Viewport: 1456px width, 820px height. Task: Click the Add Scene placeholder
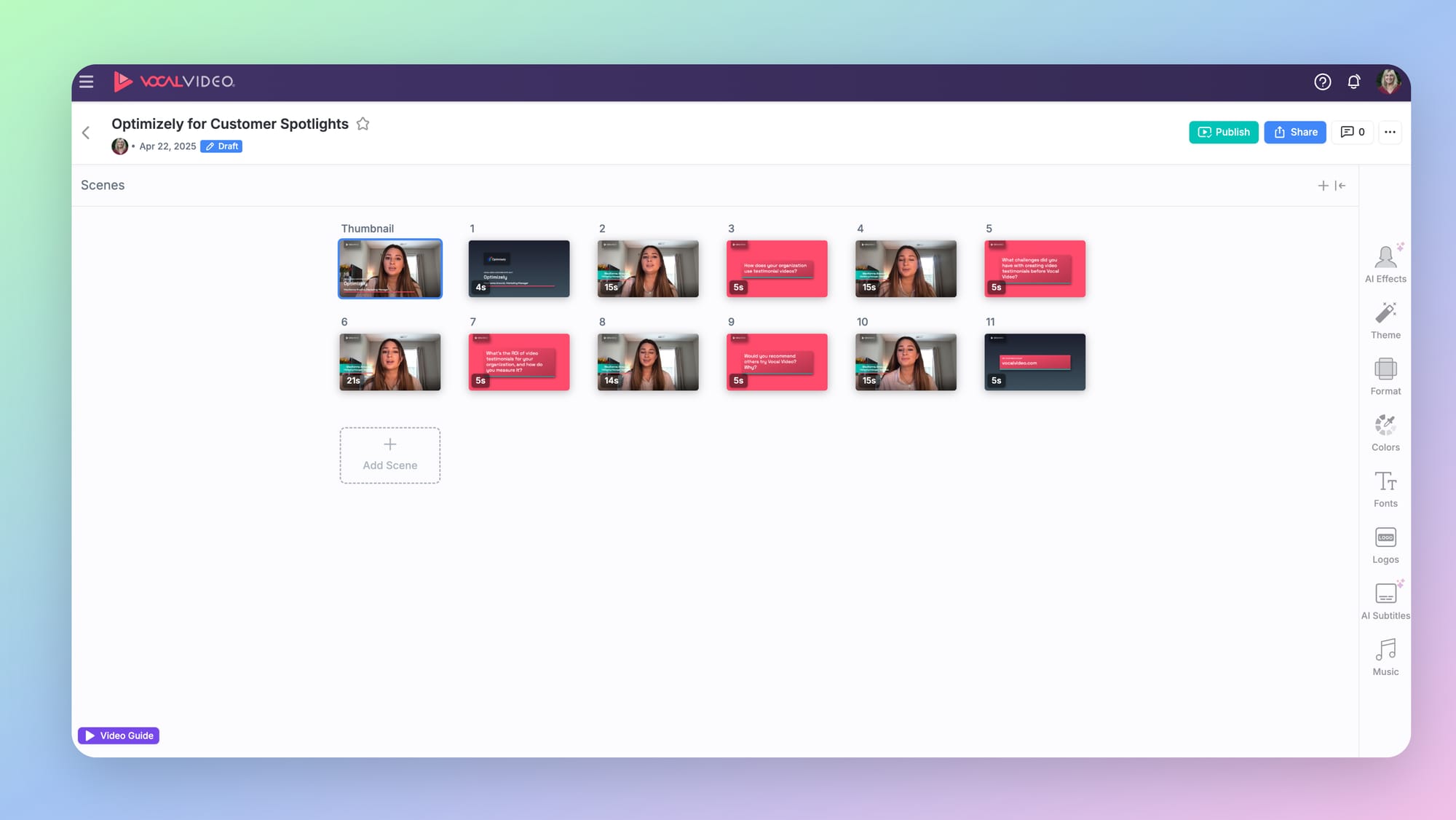click(389, 455)
